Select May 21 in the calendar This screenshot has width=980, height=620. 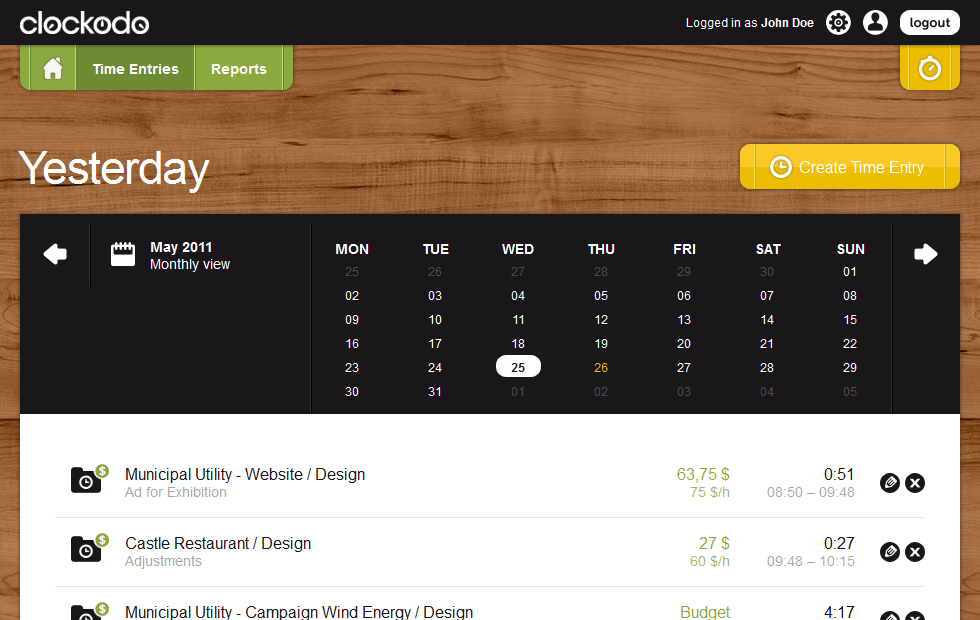[x=767, y=344]
